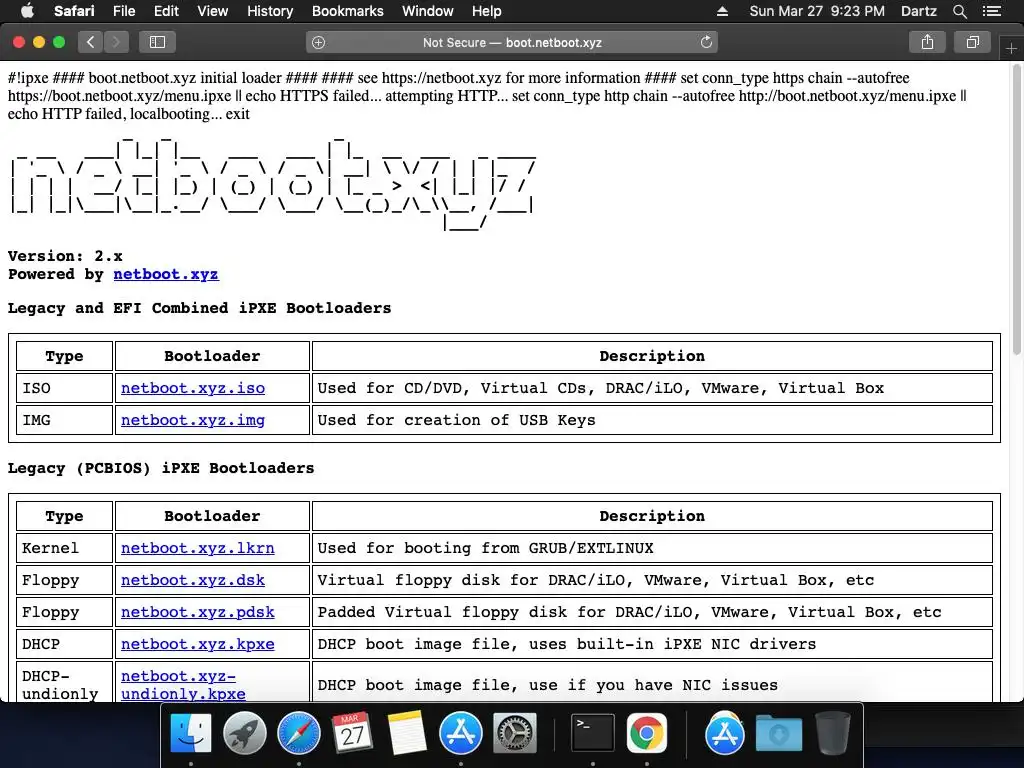Click netboot.xyz.kpxe DHCP link
This screenshot has width=1024, height=768.
(198, 644)
